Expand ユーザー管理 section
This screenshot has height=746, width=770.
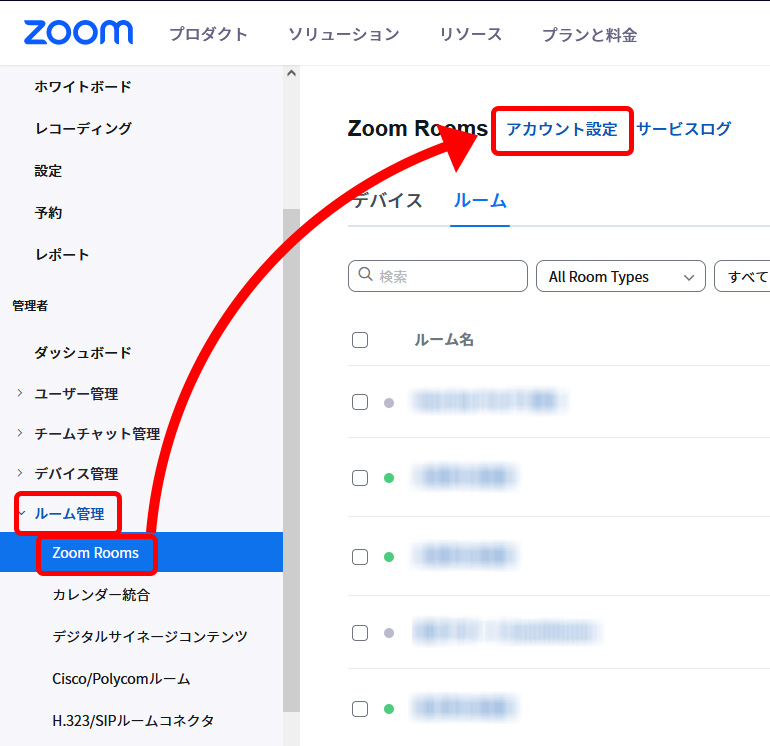(76, 393)
